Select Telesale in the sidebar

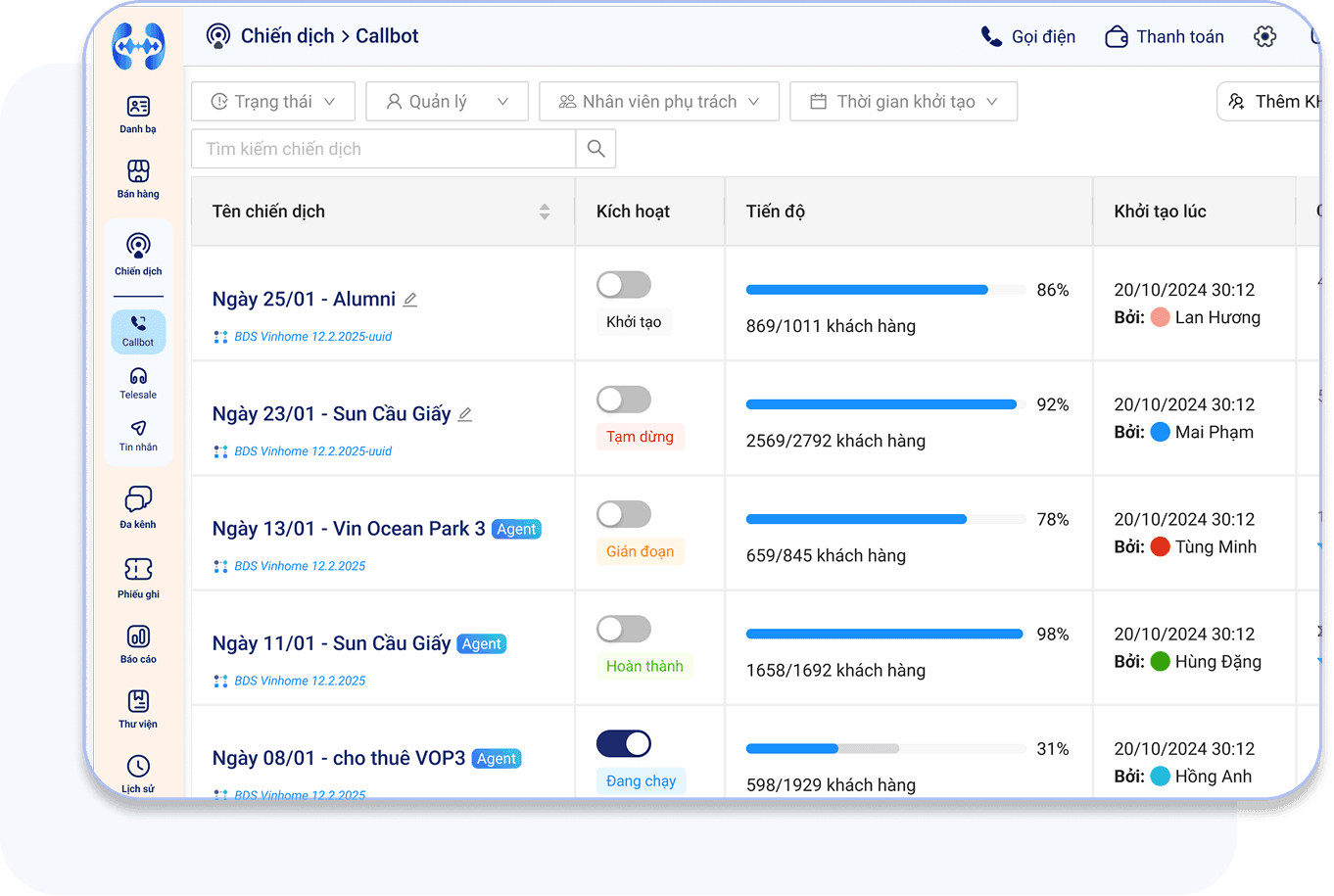pyautogui.click(x=138, y=383)
